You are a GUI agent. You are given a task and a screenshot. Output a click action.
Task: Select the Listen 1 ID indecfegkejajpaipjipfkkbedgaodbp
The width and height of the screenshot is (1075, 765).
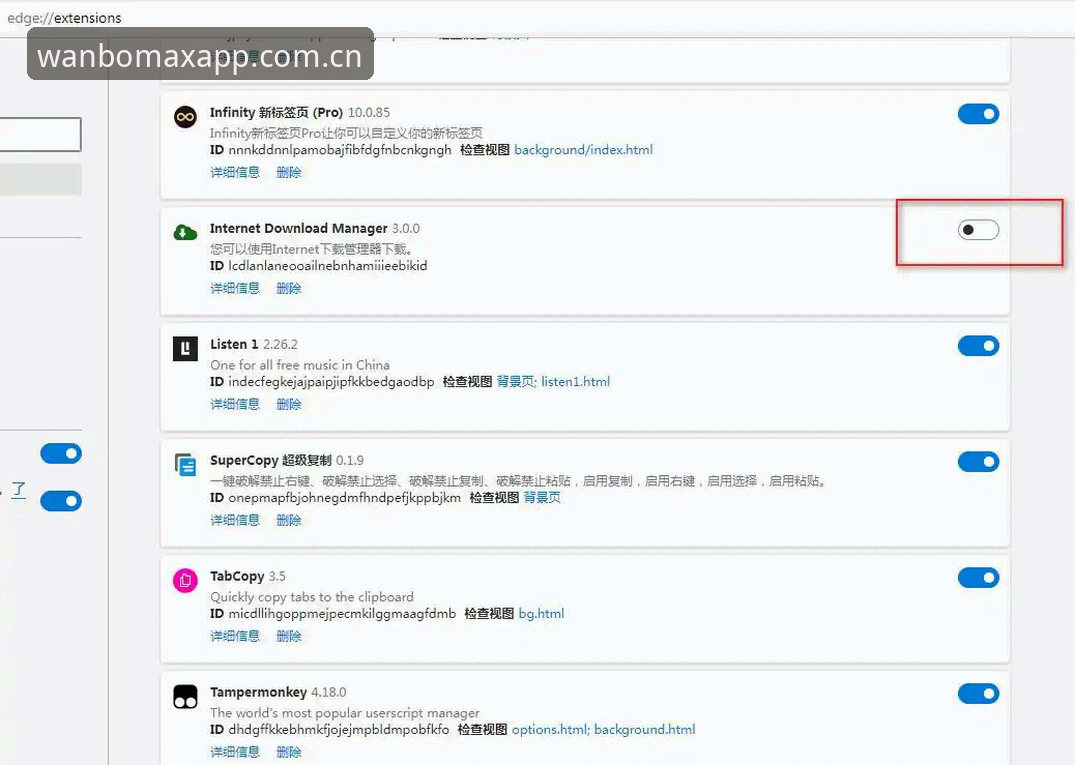(331, 381)
